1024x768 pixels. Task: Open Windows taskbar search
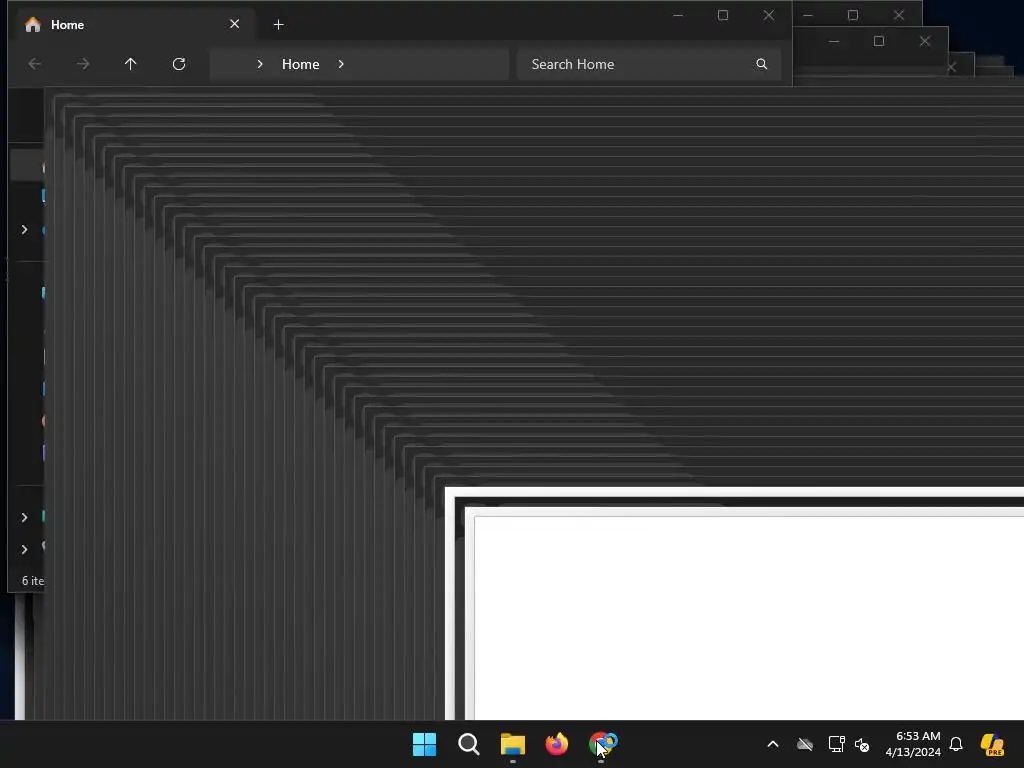[x=468, y=744]
